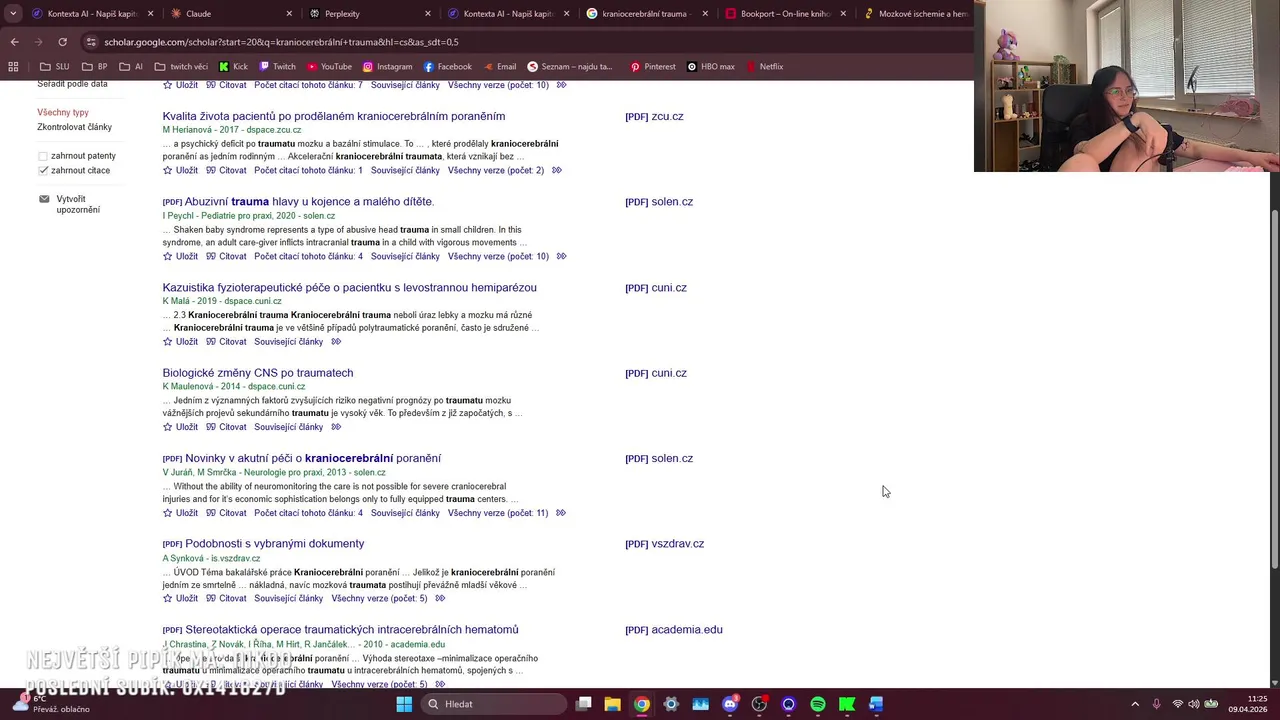The width and height of the screenshot is (1280, 720).
Task: Open 'Podobnosti s vybranými dokumenty' result
Action: coord(274,544)
